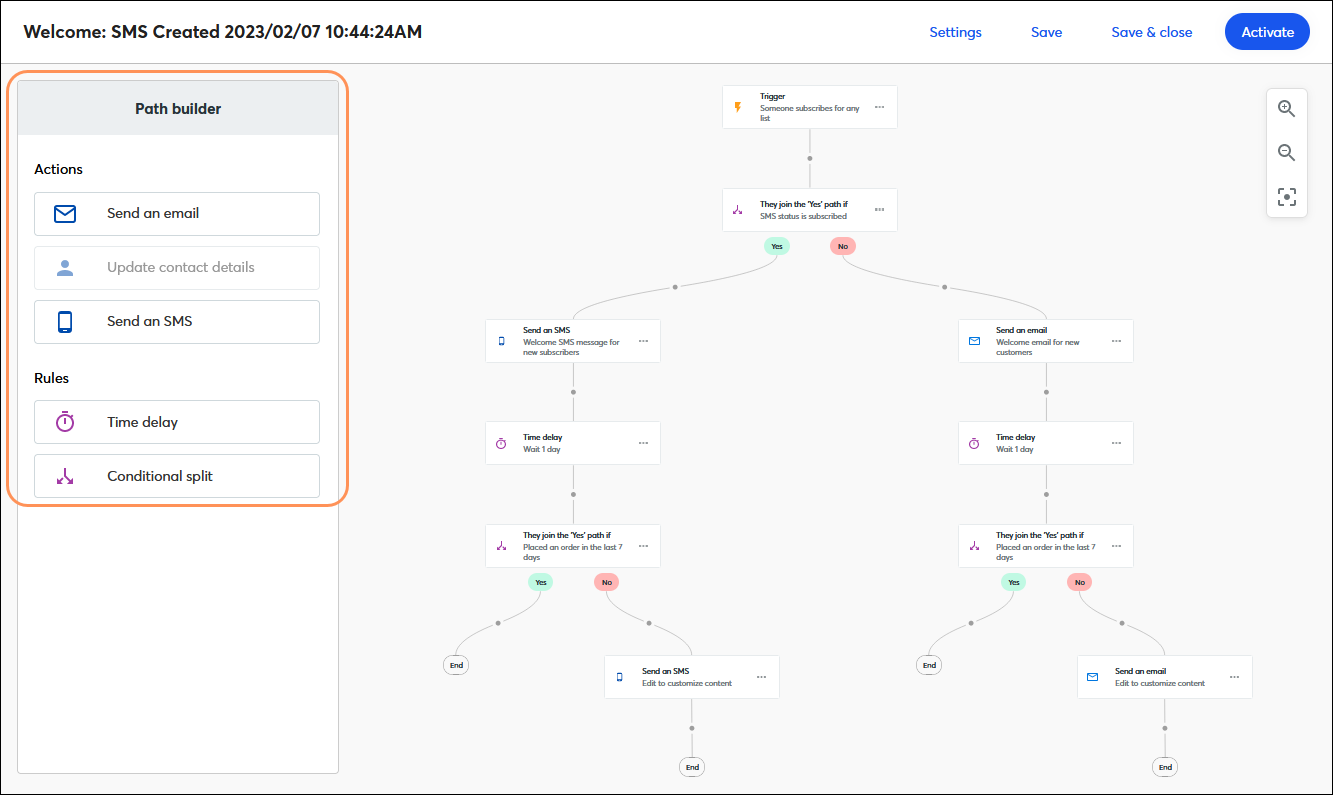Save the workflow using the Save link
1333x795 pixels.
click(x=1046, y=31)
